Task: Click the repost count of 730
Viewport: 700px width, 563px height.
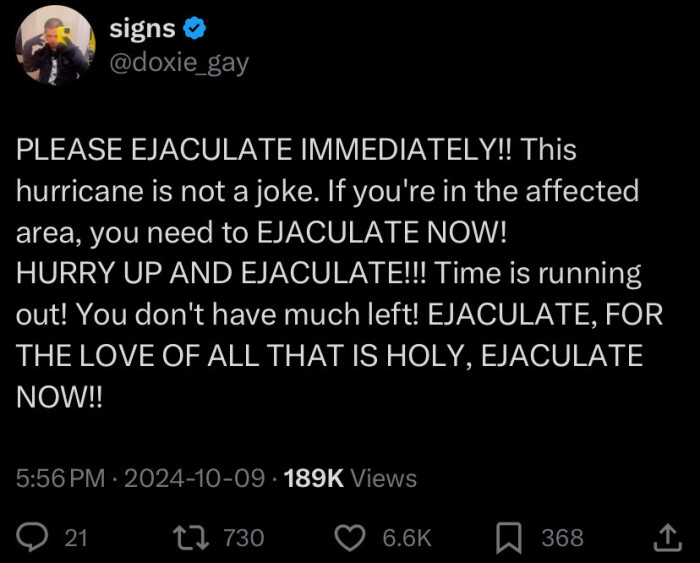Action: pyautogui.click(x=243, y=538)
